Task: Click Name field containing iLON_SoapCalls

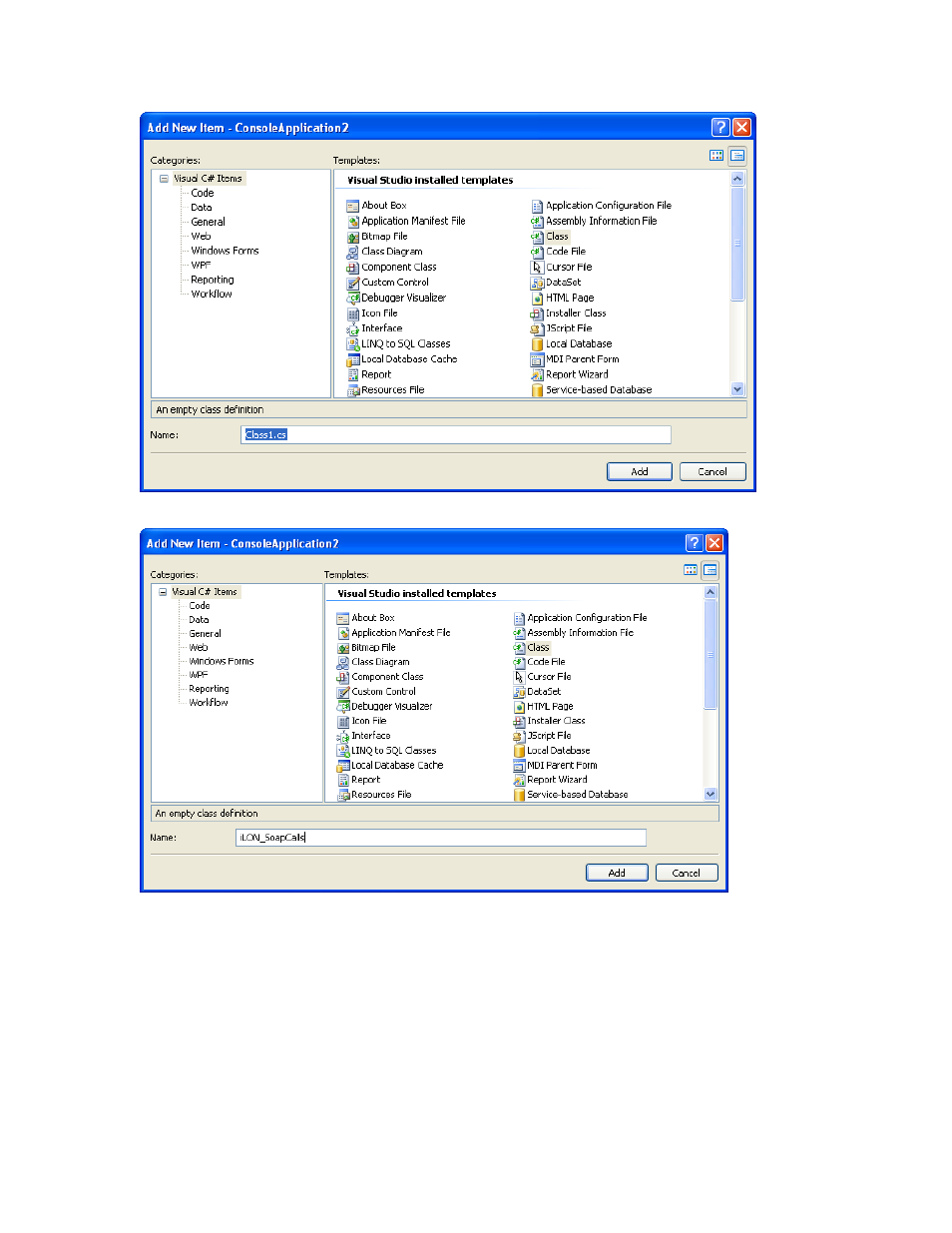Action: pos(441,838)
